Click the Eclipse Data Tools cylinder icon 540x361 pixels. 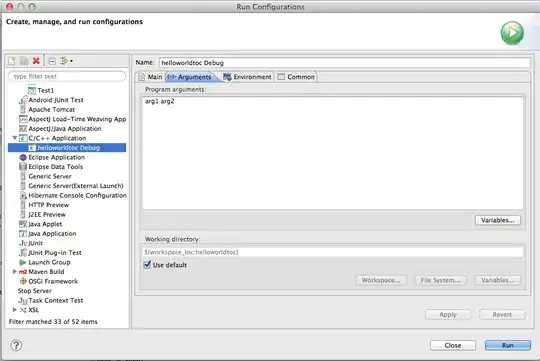(x=23, y=167)
